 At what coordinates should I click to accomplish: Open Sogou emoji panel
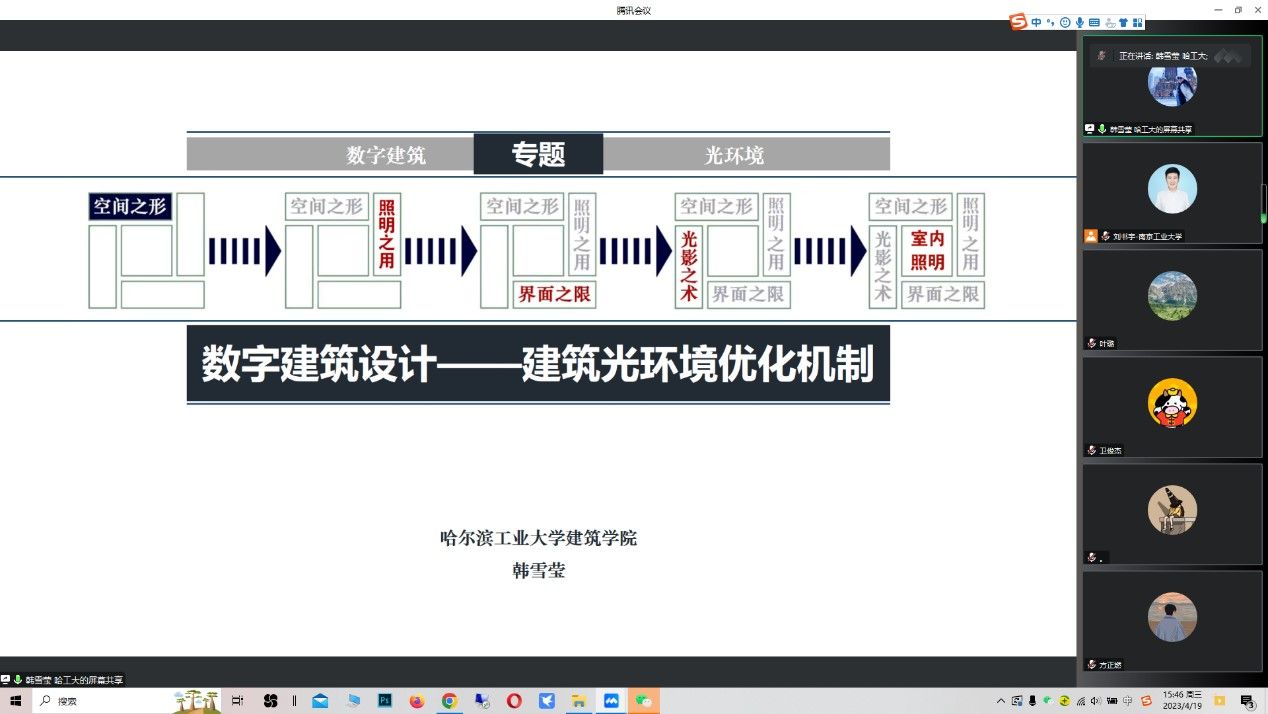1065,22
